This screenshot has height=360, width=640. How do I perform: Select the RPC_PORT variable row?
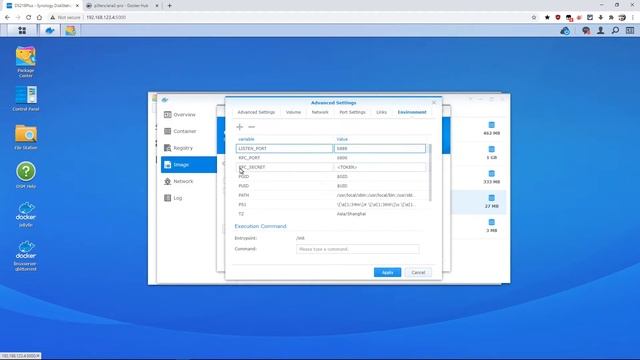coord(331,158)
